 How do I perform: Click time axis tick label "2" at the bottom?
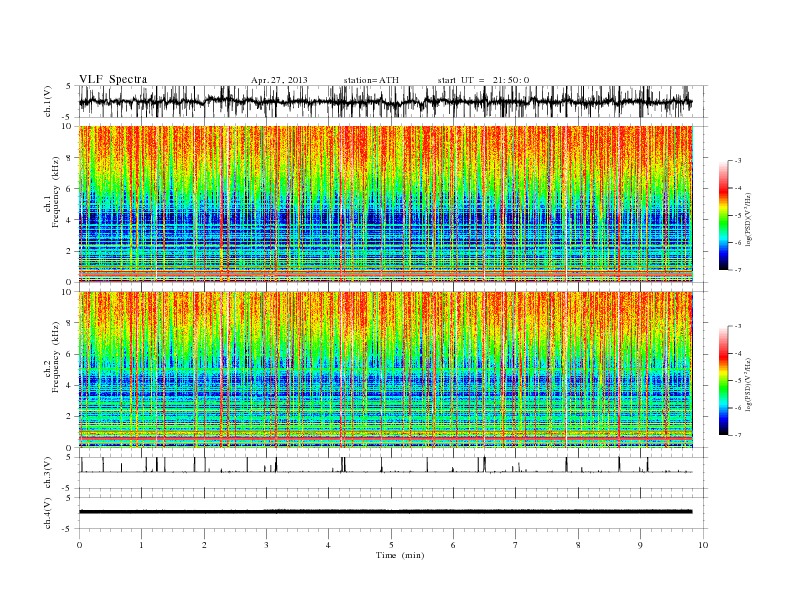pyautogui.click(x=204, y=545)
